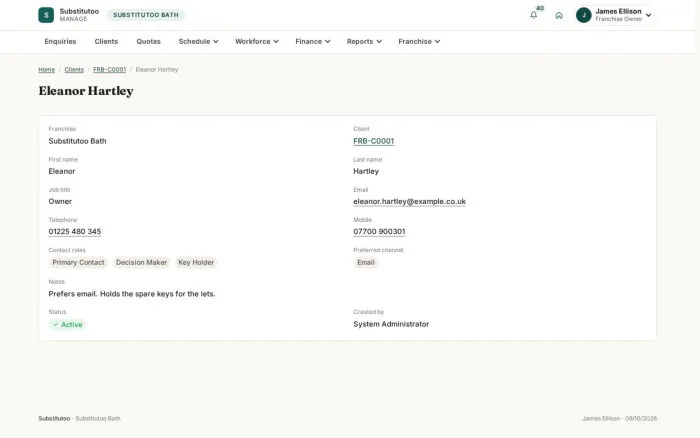Viewport: 700px width, 438px height.
Task: Click the footer text Substitutoo Bath
Action: pos(98,419)
